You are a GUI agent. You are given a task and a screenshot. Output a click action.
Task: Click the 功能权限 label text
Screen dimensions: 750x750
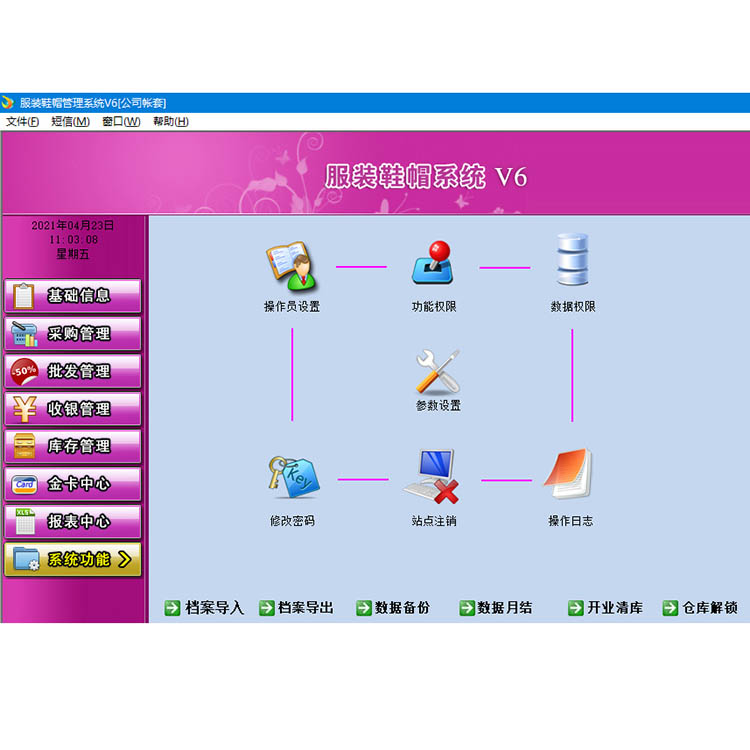point(434,307)
